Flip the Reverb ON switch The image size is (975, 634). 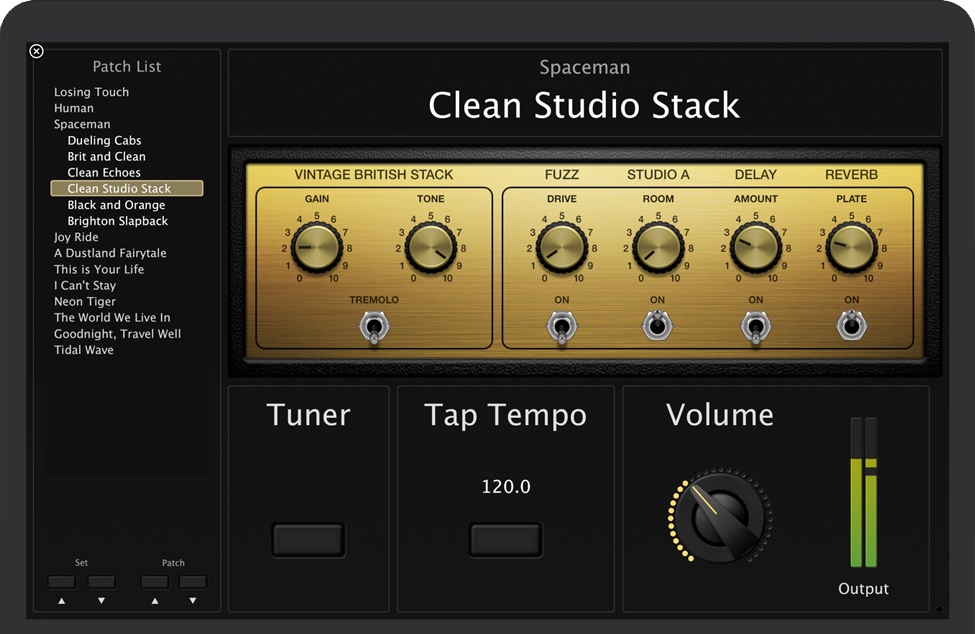pyautogui.click(x=851, y=326)
